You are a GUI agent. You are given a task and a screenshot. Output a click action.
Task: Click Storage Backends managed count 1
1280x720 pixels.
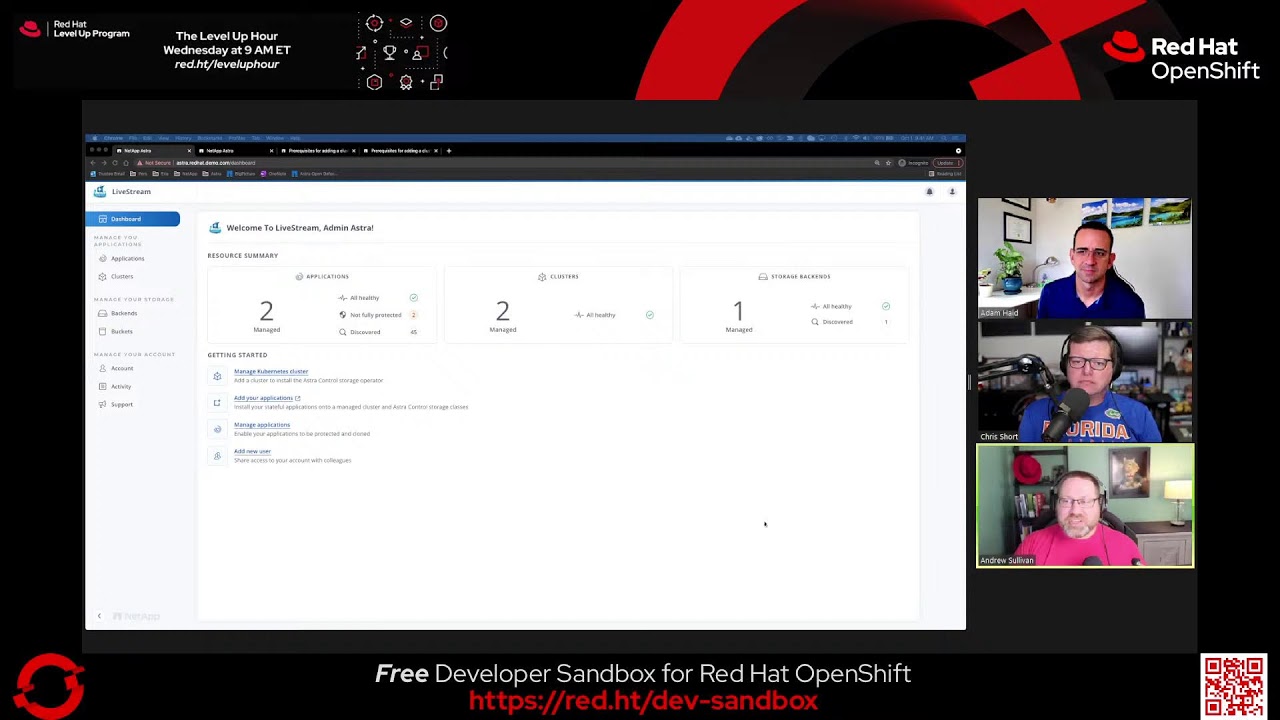pos(739,311)
